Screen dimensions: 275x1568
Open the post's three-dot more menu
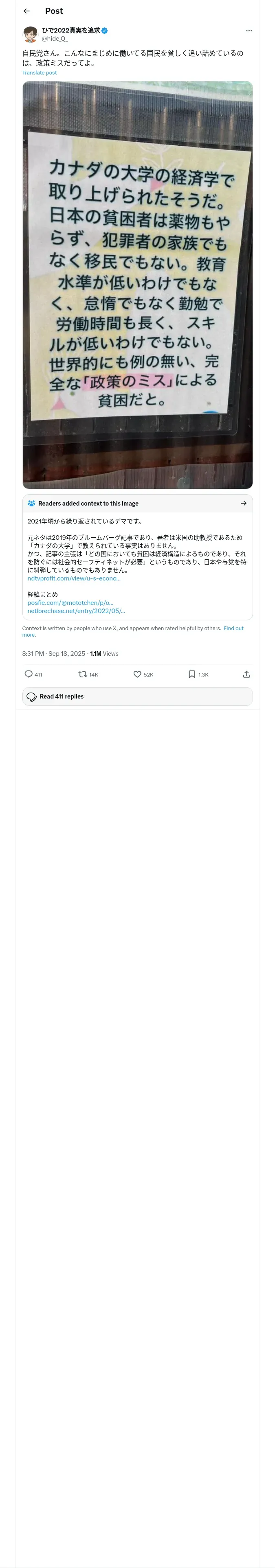[249, 31]
